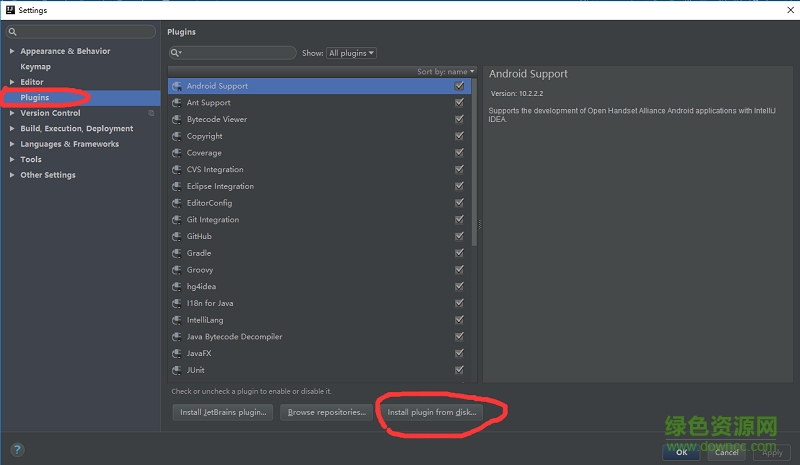Click the JUnit plugin icon

pos(177,370)
